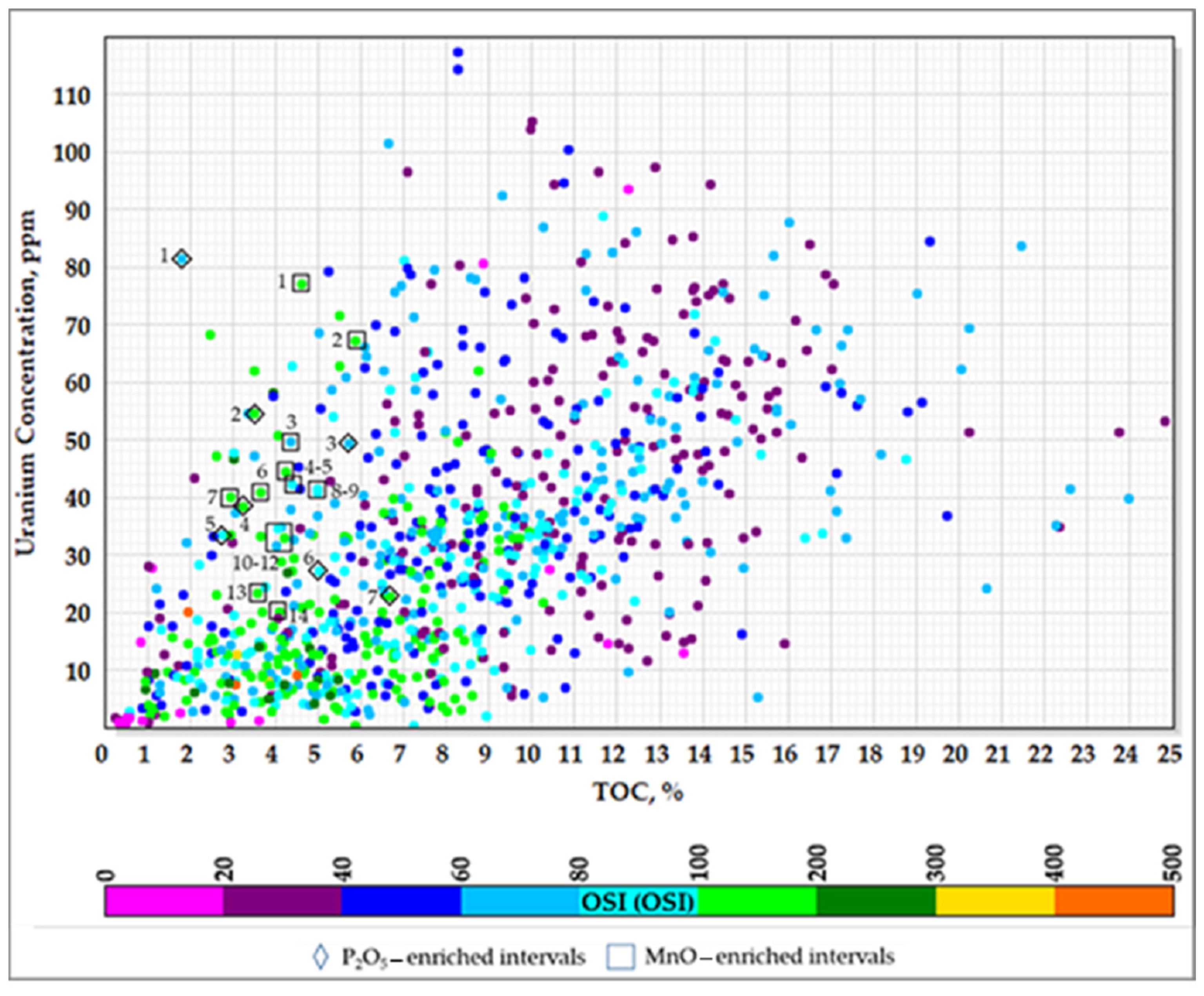
Task: Click the square marker labeled 8-9
Action: point(317,490)
